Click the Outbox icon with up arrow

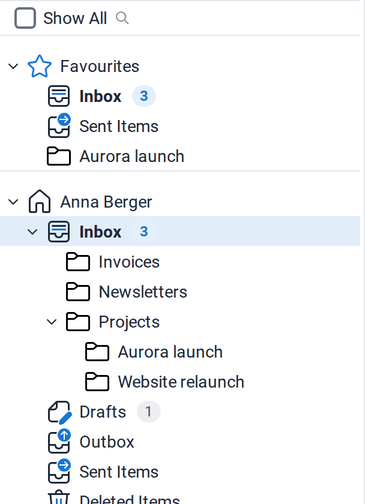point(59,441)
